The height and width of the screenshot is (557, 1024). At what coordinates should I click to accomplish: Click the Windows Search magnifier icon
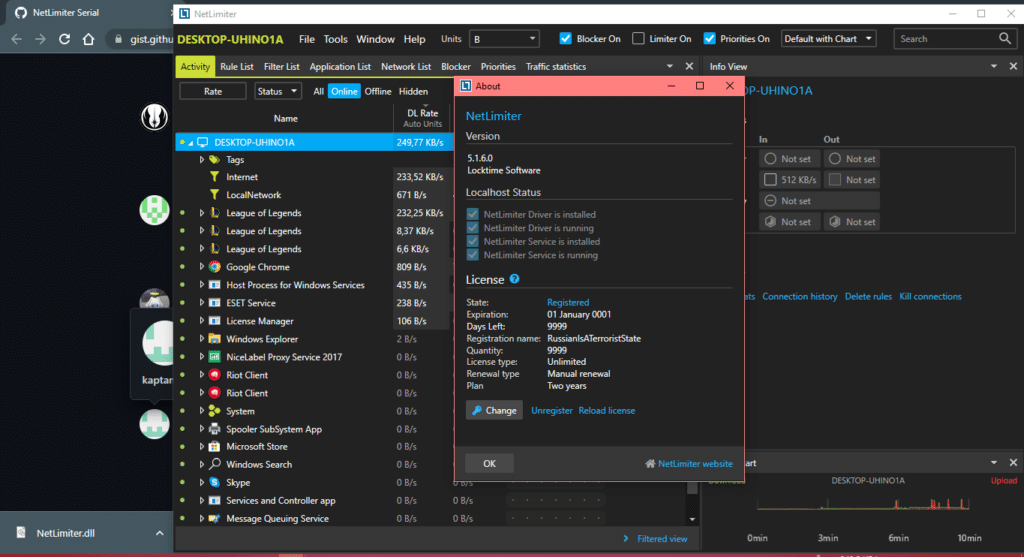pos(214,464)
